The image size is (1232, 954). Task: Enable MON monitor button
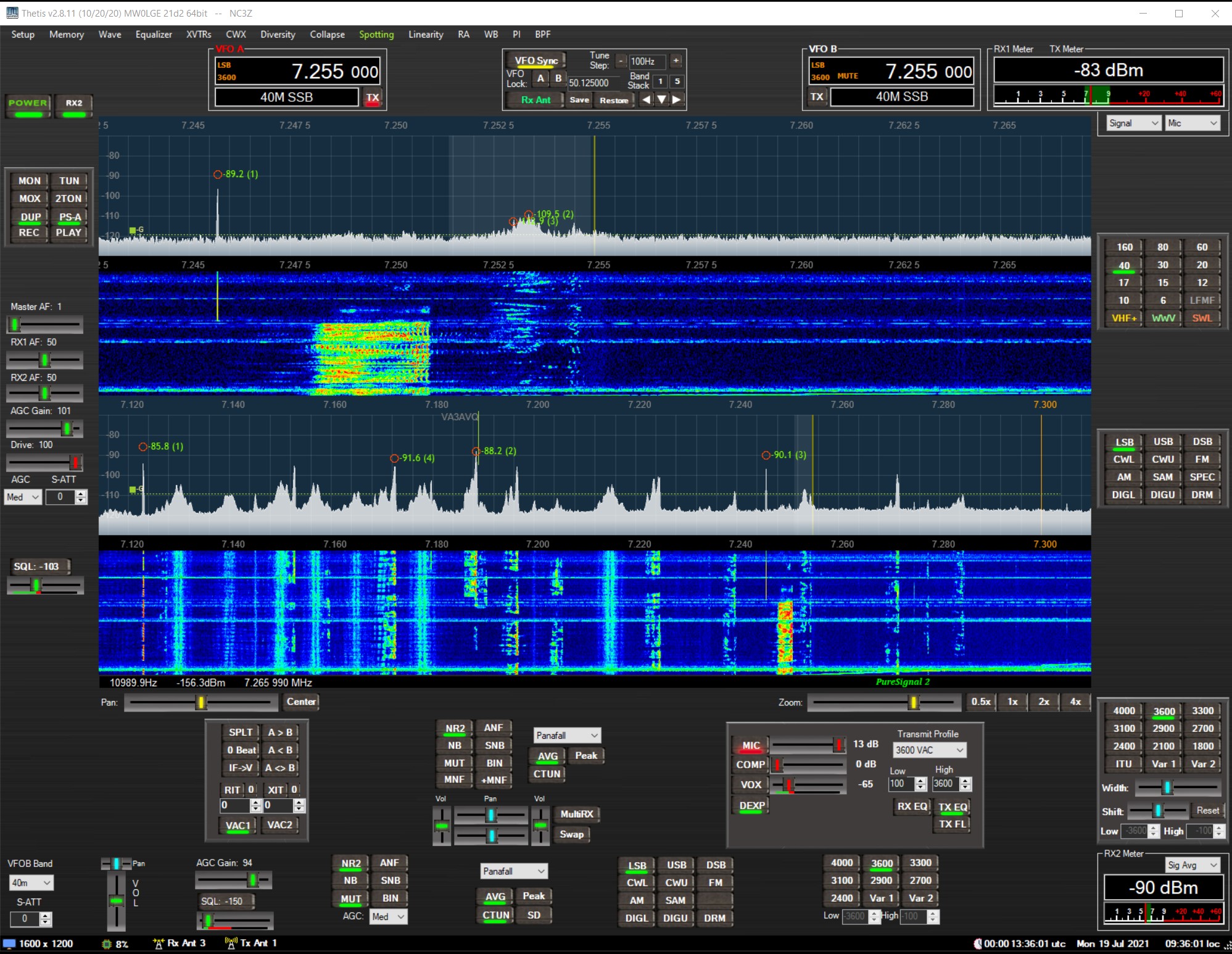pyautogui.click(x=29, y=181)
